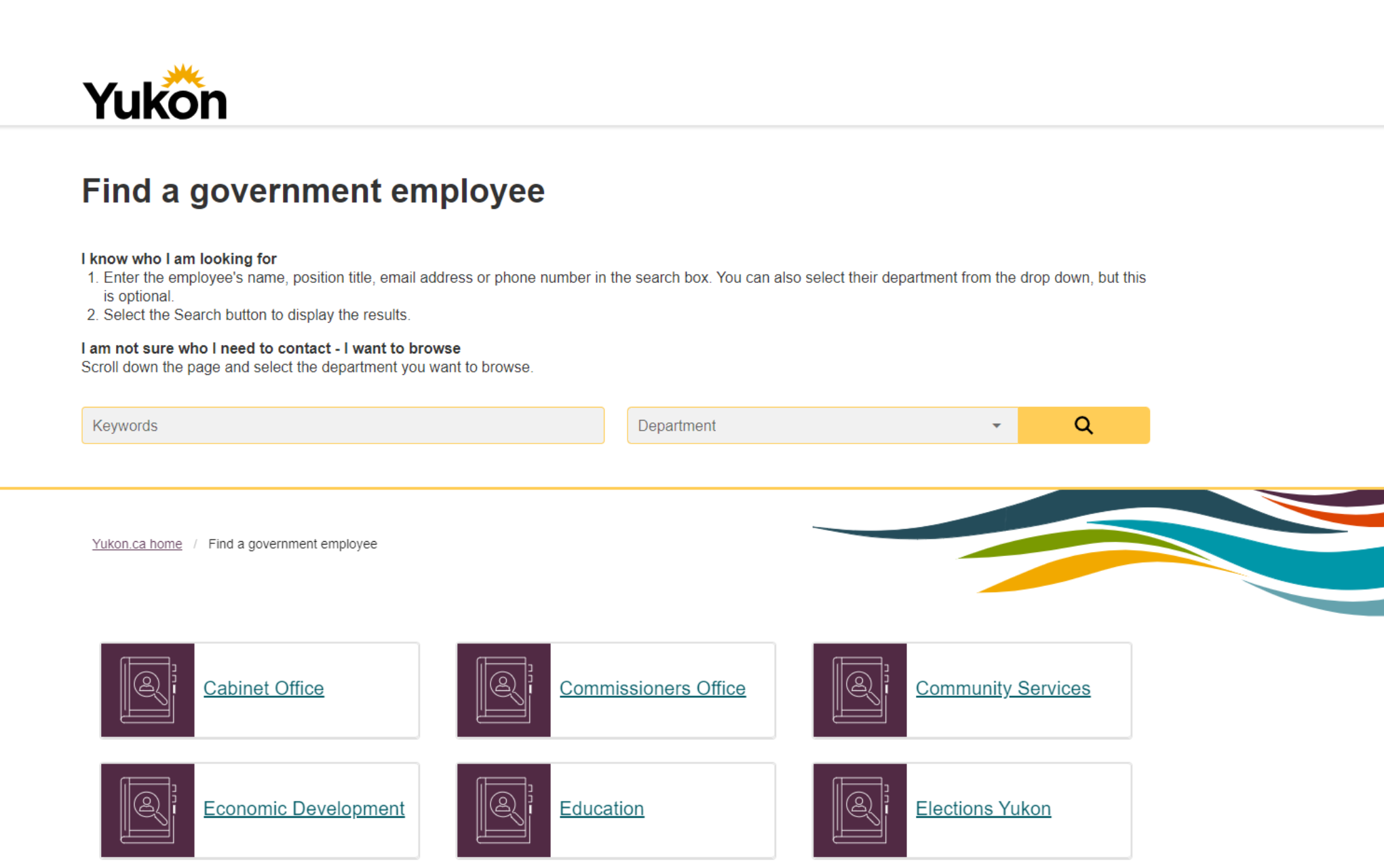Click 'Find a government employee' breadcrumb text
The width and height of the screenshot is (1384, 868).
292,544
